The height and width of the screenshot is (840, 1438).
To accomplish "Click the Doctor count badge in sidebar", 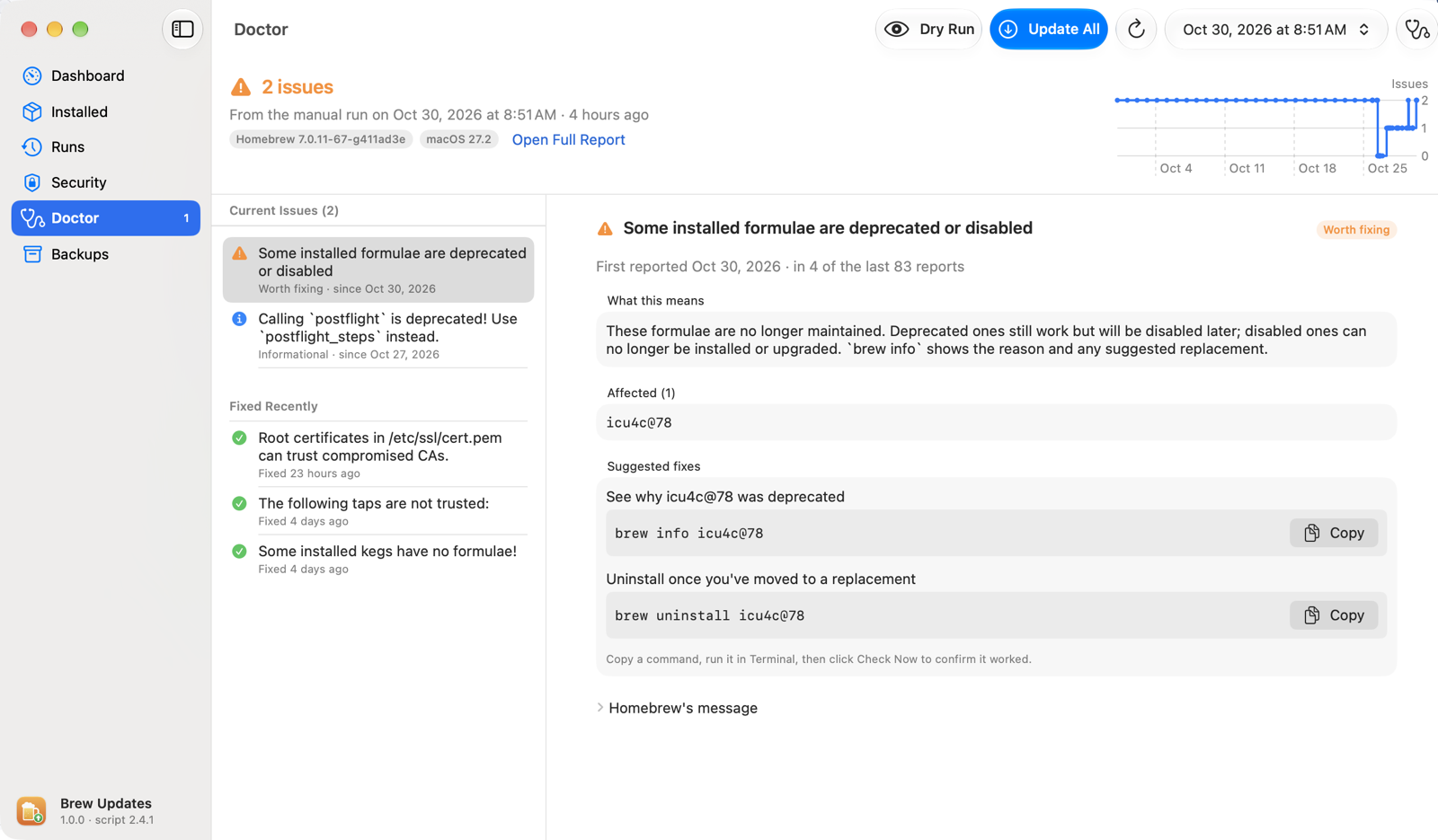I will tap(186, 218).
